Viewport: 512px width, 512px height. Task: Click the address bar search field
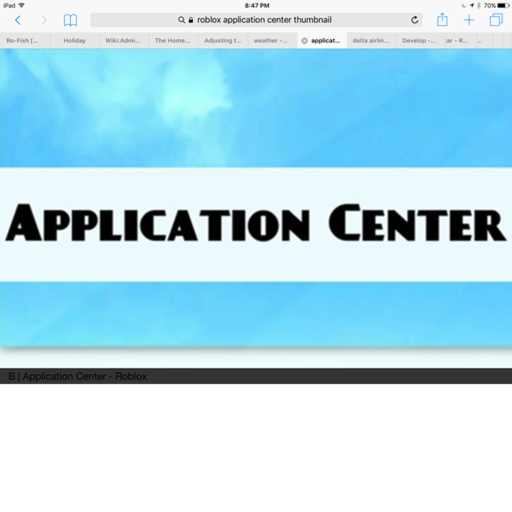pos(256,20)
